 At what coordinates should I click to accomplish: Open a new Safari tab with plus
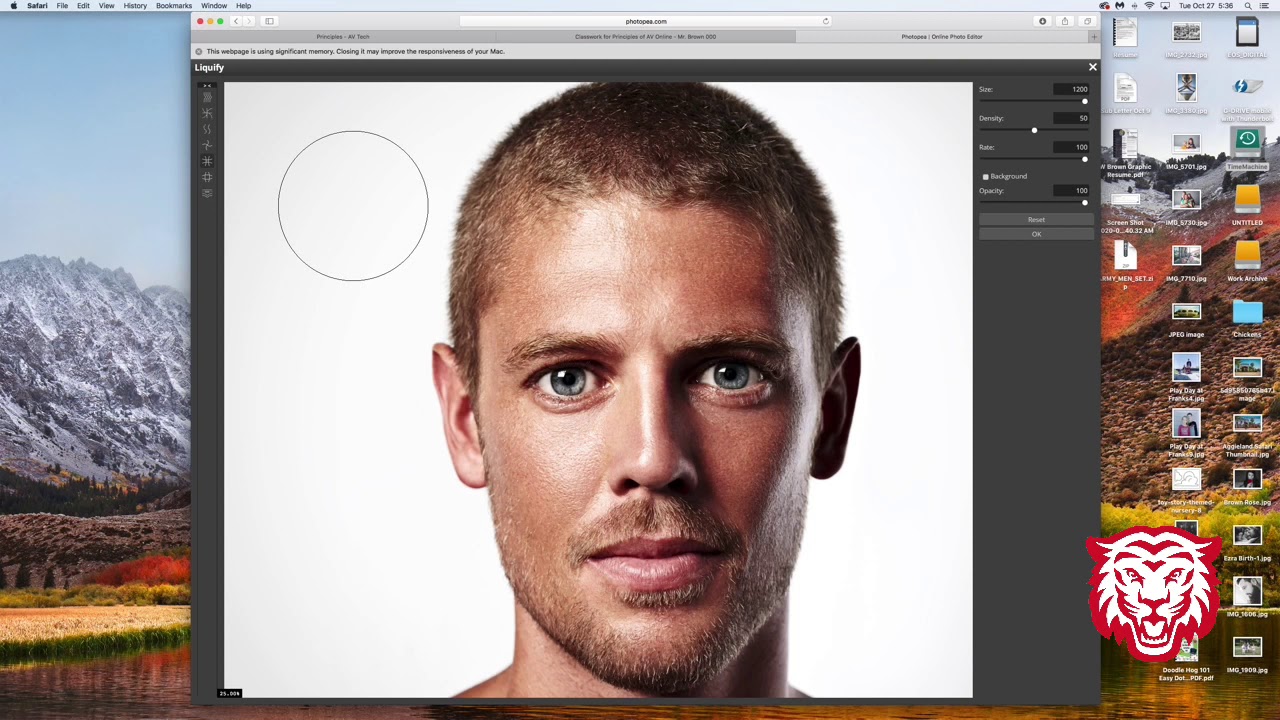pos(1094,36)
